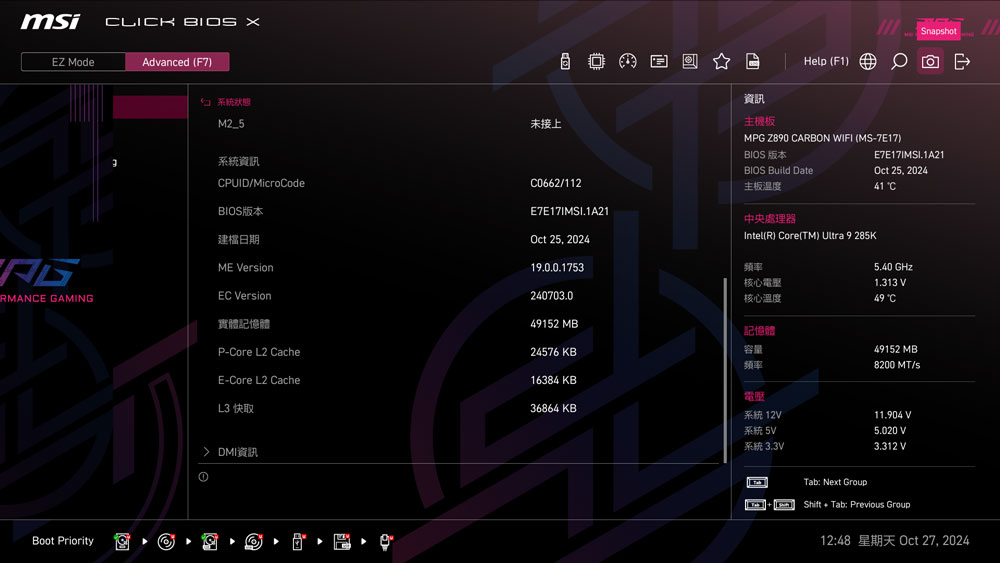This screenshot has width=1000, height=563.
Task: Click the MSI logo
Action: point(50,22)
